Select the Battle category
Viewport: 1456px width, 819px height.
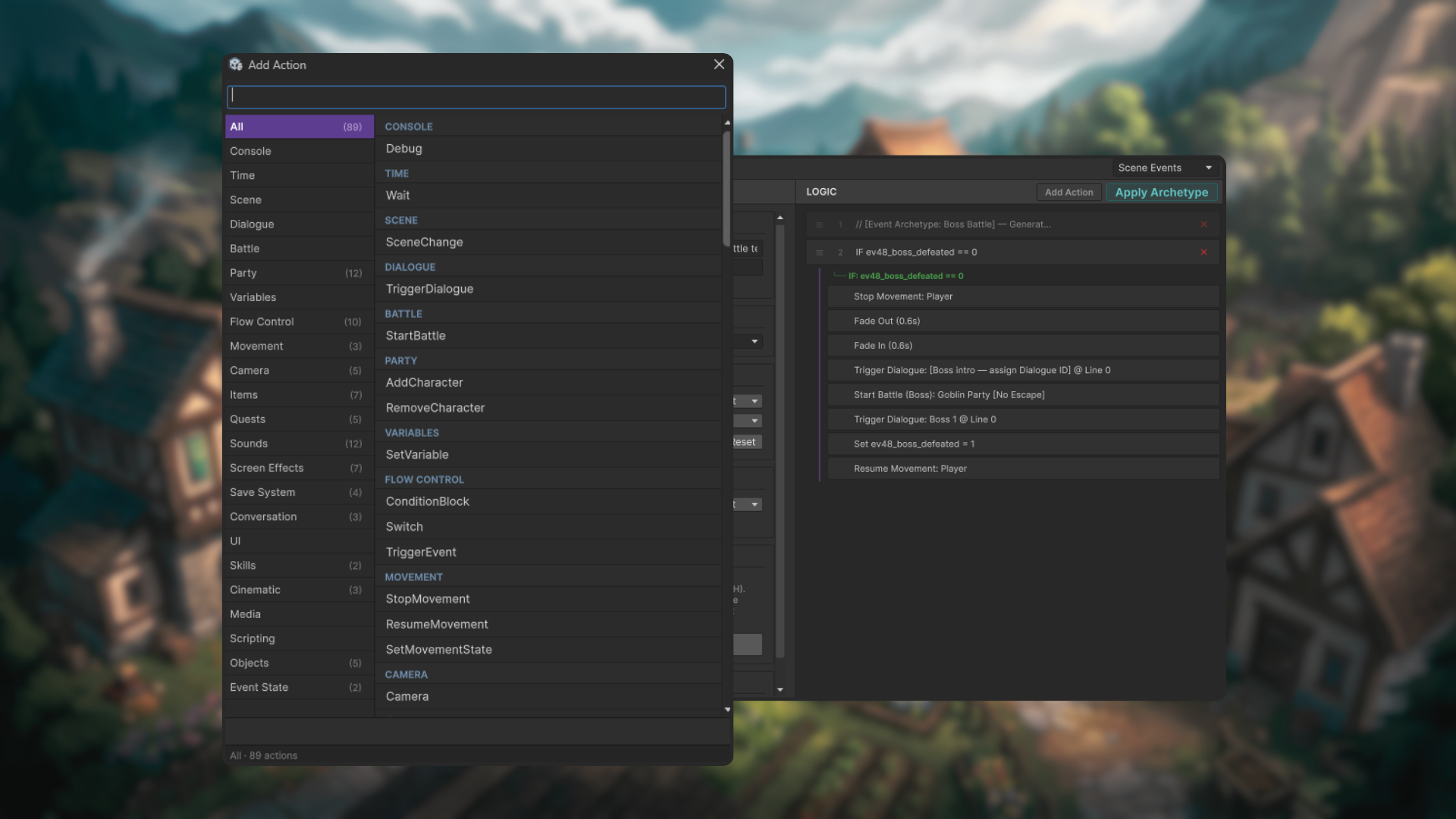click(x=300, y=248)
